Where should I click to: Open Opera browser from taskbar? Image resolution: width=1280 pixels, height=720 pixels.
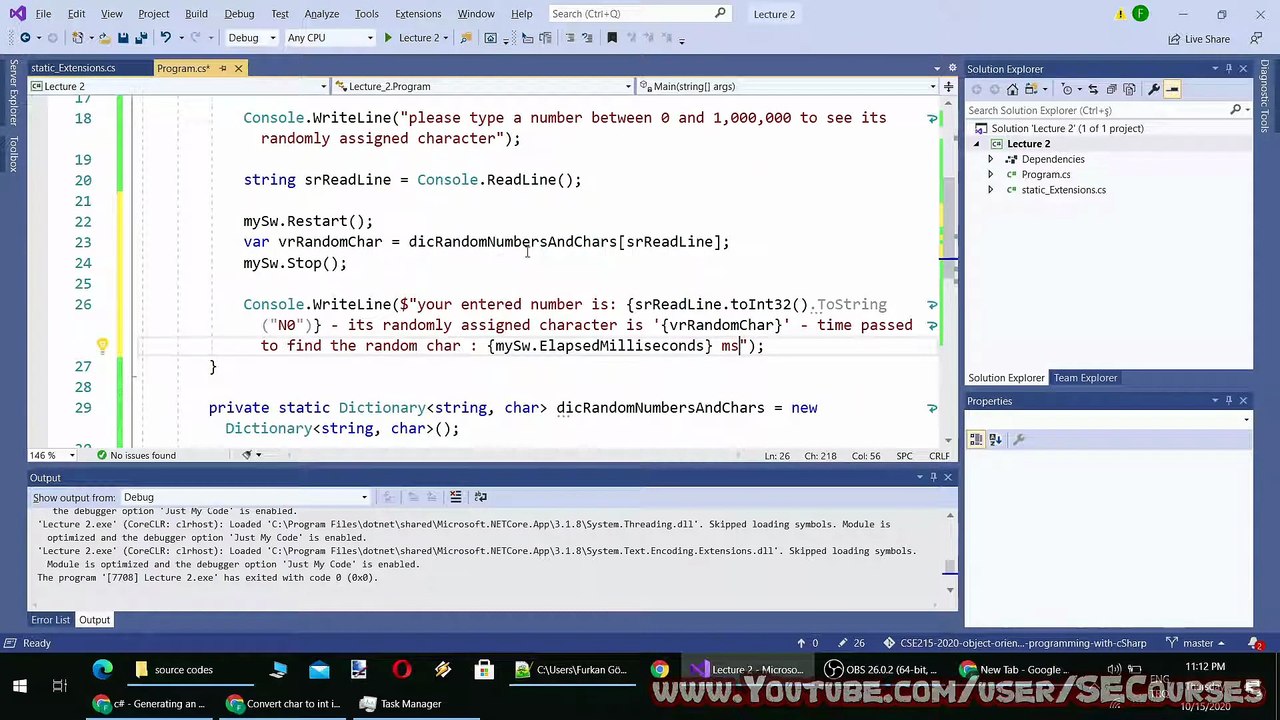401,670
